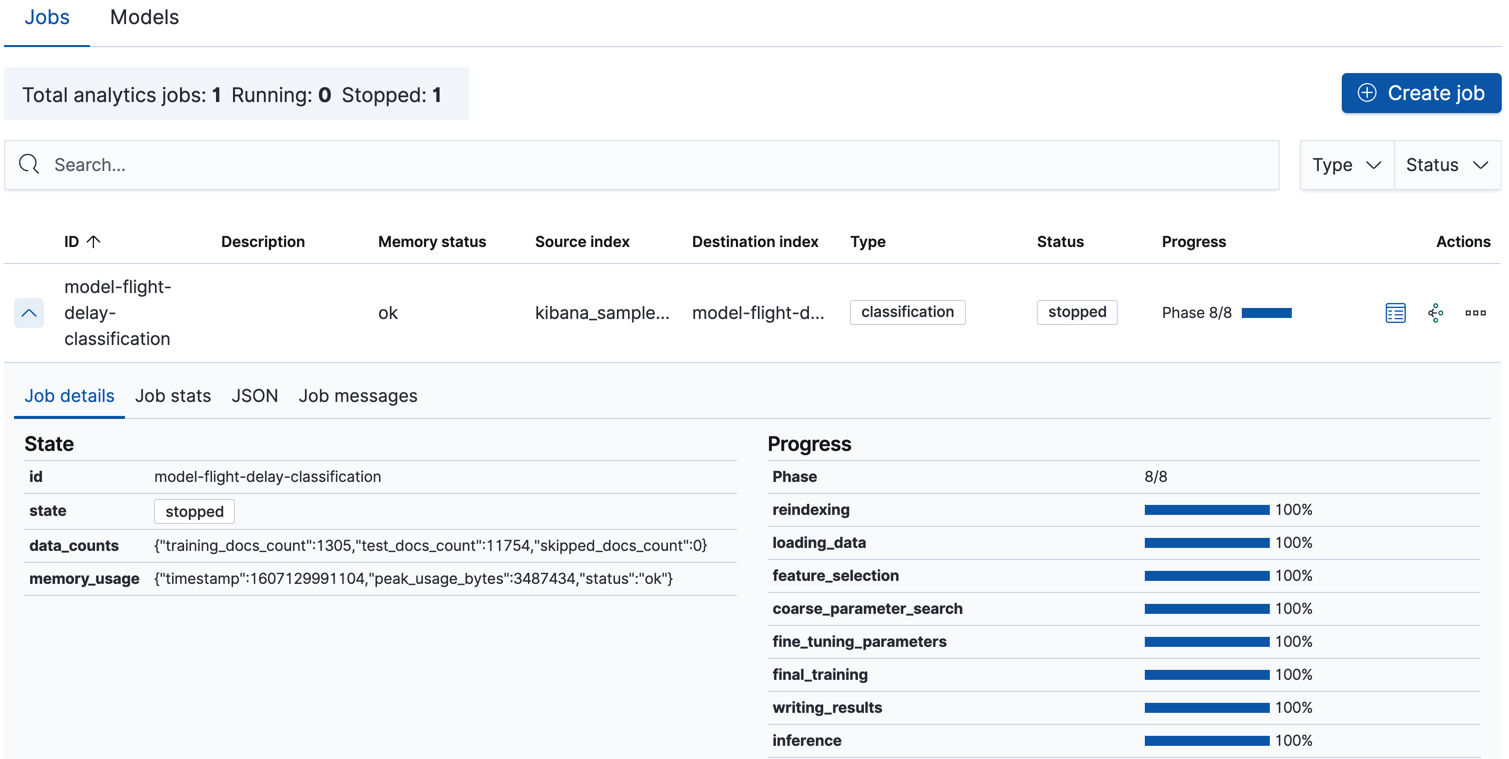This screenshot has width=1509, height=759.
Task: Click the plus icon on Create job button
Action: click(x=1366, y=93)
